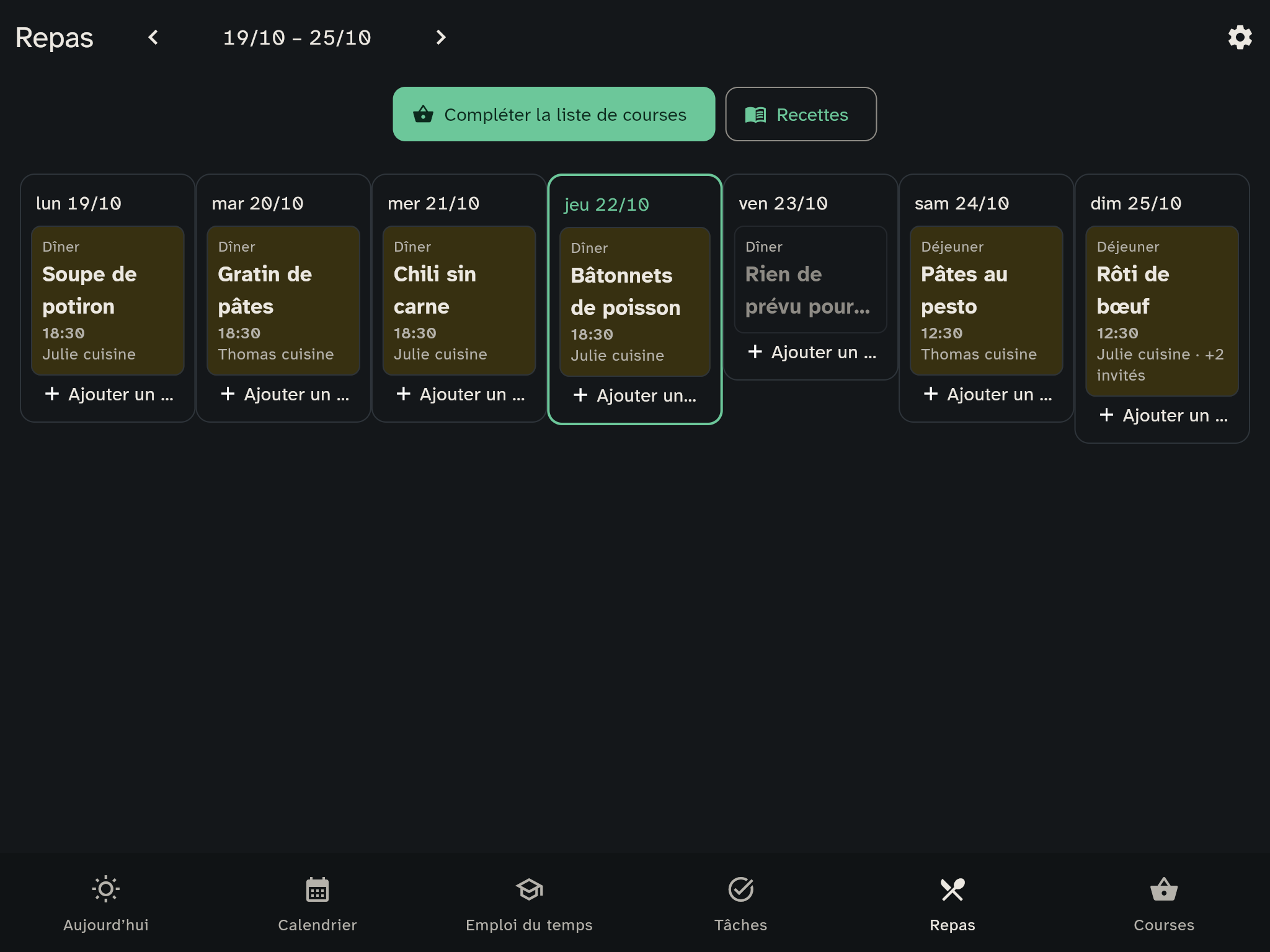Viewport: 1270px width, 952px height.
Task: Open the Chili sin carne meal card
Action: [x=459, y=301]
